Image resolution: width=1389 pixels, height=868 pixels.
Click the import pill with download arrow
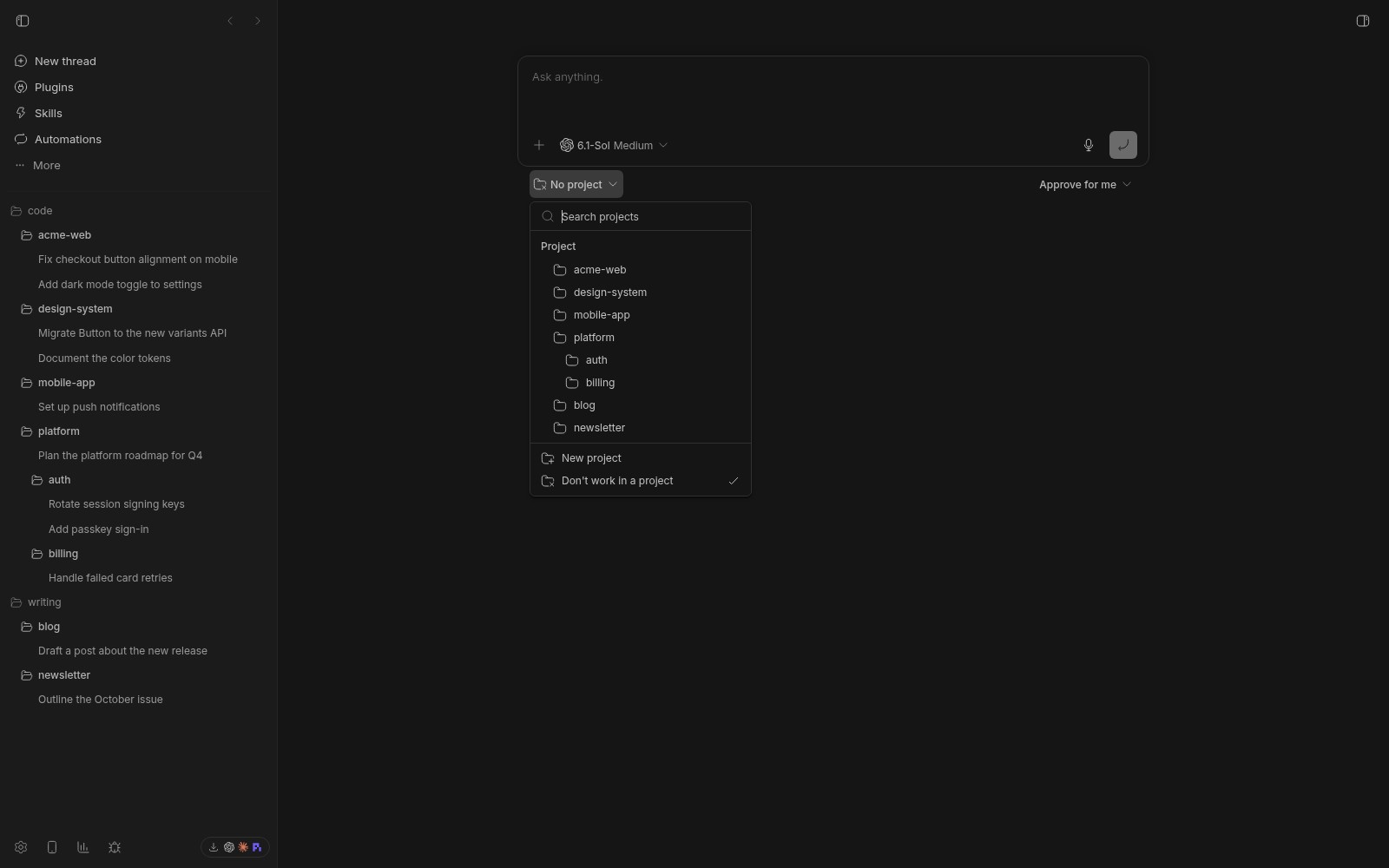tap(235, 847)
